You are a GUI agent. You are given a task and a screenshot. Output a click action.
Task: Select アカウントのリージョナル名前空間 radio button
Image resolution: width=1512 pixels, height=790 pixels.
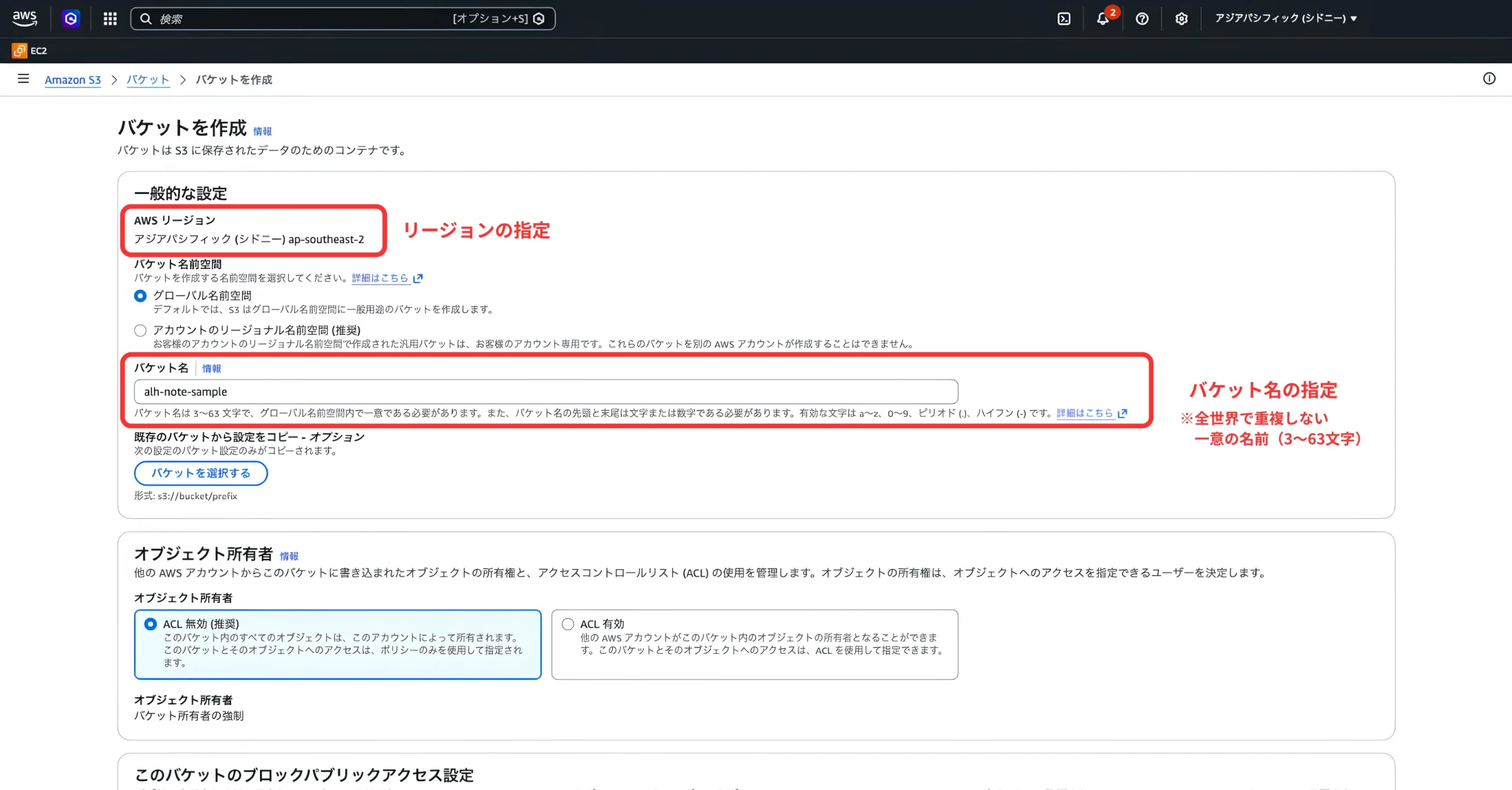(140, 331)
